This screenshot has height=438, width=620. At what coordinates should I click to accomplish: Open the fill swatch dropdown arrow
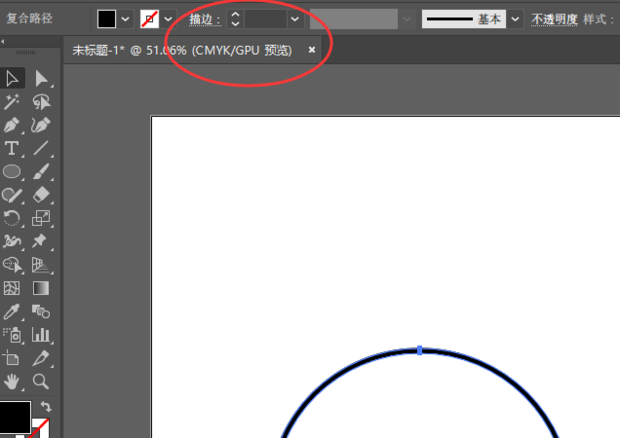(x=125, y=19)
